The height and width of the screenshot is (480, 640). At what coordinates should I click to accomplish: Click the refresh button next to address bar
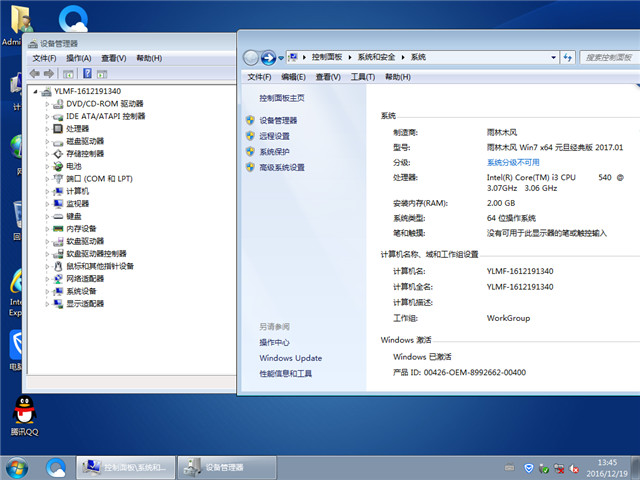click(568, 58)
